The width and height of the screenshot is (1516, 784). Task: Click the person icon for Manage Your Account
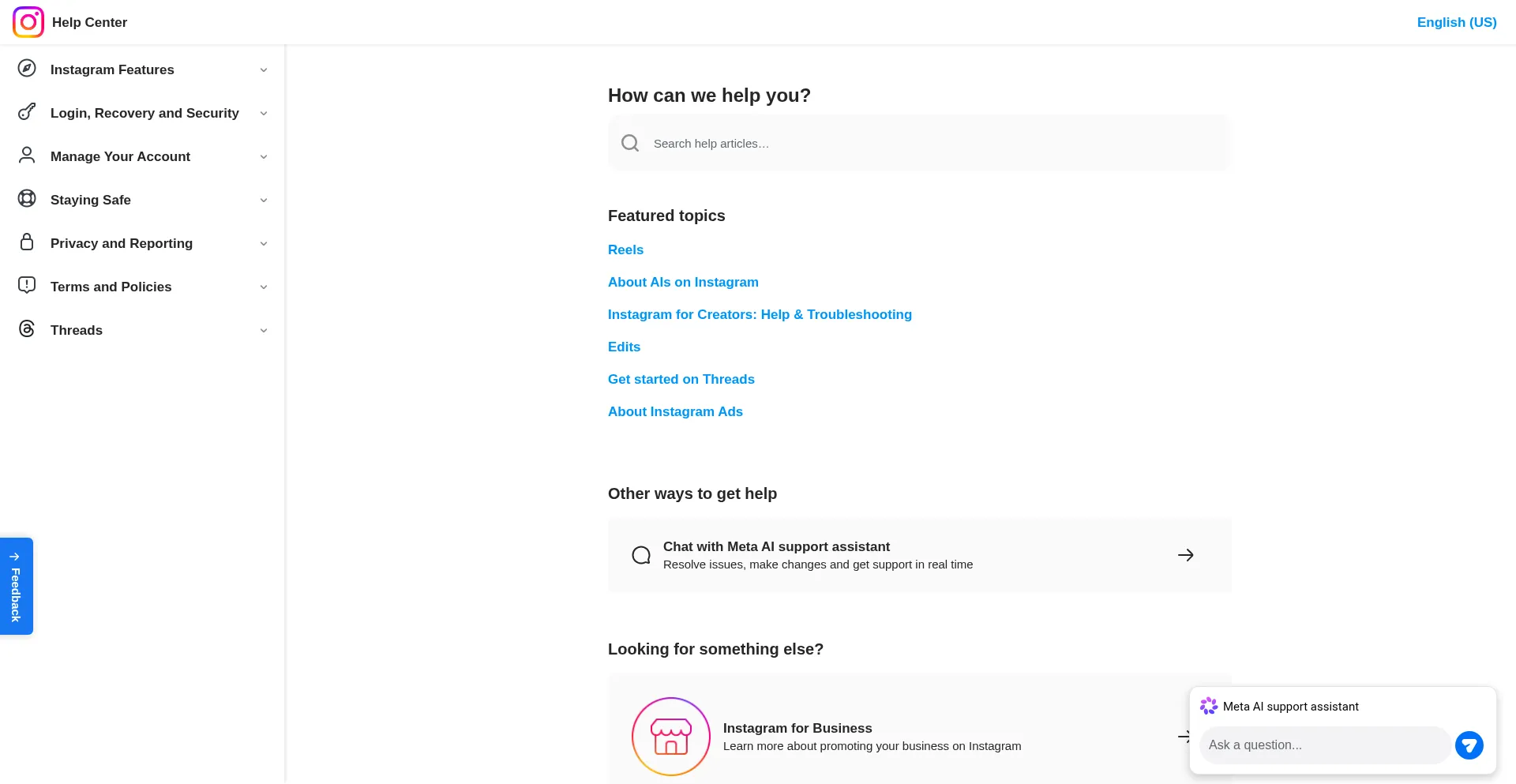coord(27,155)
